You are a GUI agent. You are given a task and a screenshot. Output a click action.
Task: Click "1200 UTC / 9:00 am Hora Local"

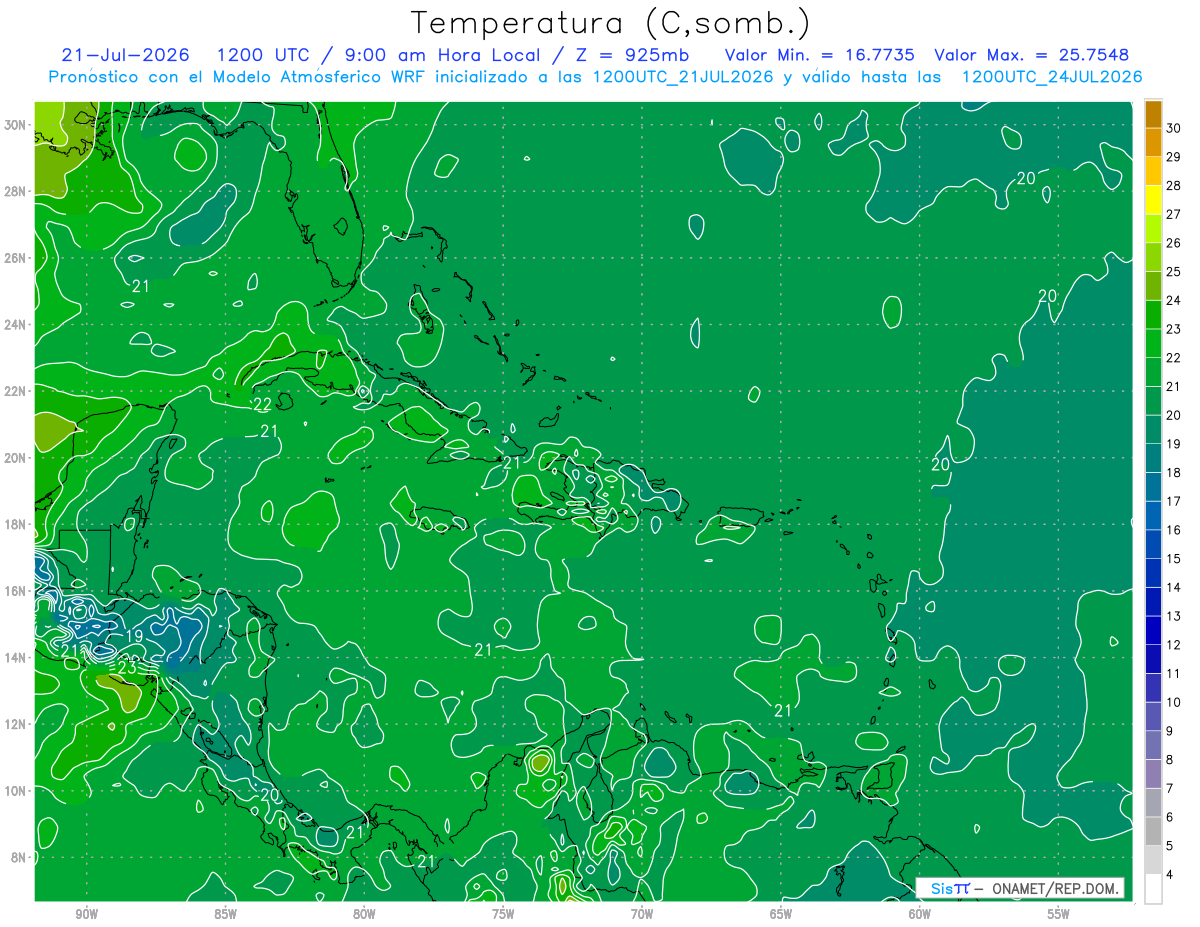pyautogui.click(x=378, y=55)
